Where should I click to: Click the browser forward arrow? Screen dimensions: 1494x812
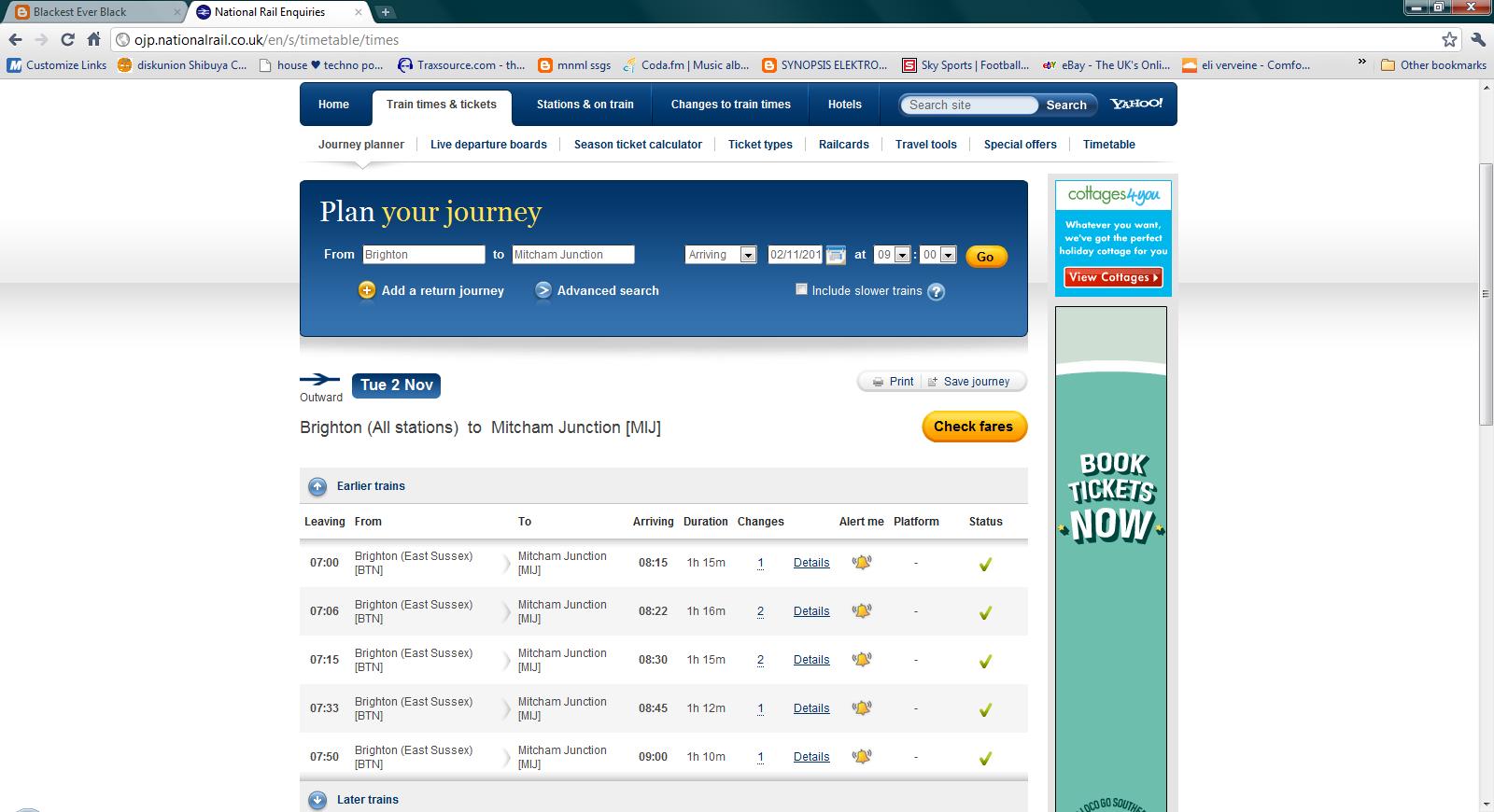(41, 39)
